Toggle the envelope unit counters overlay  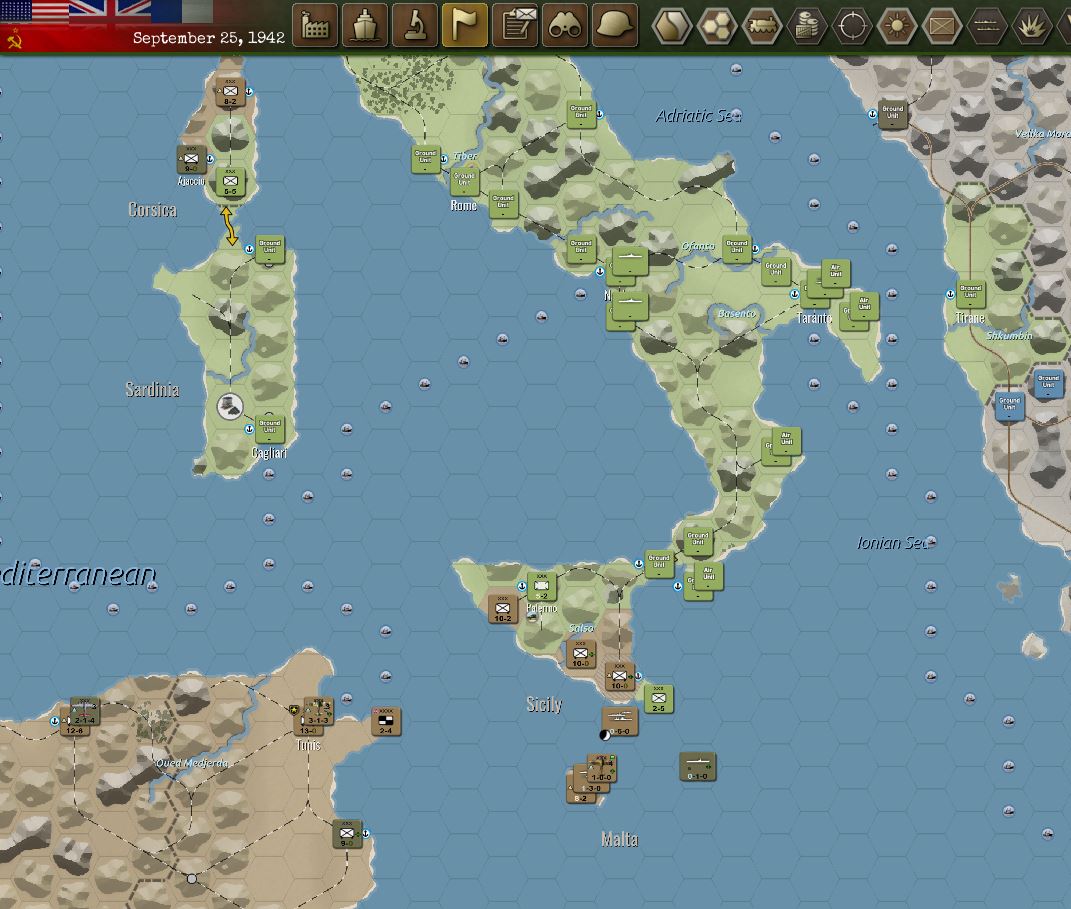942,26
